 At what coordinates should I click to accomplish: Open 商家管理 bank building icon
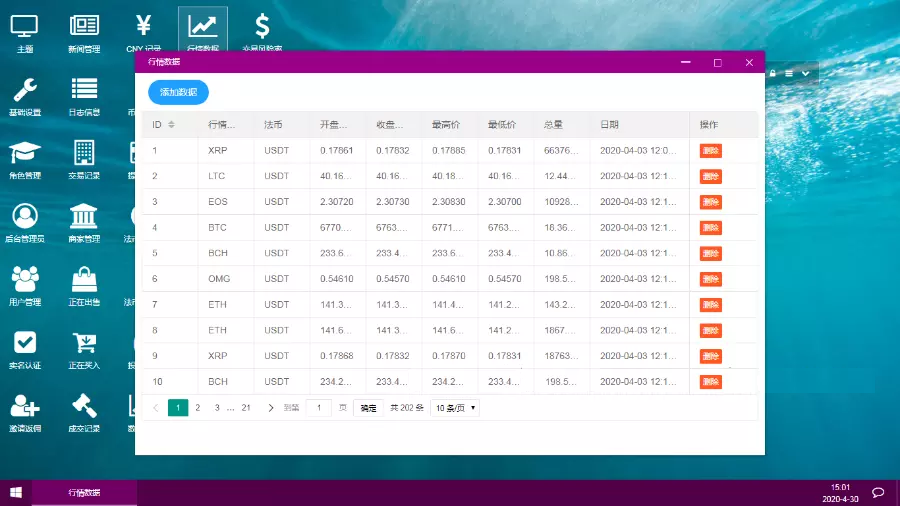[x=84, y=219]
